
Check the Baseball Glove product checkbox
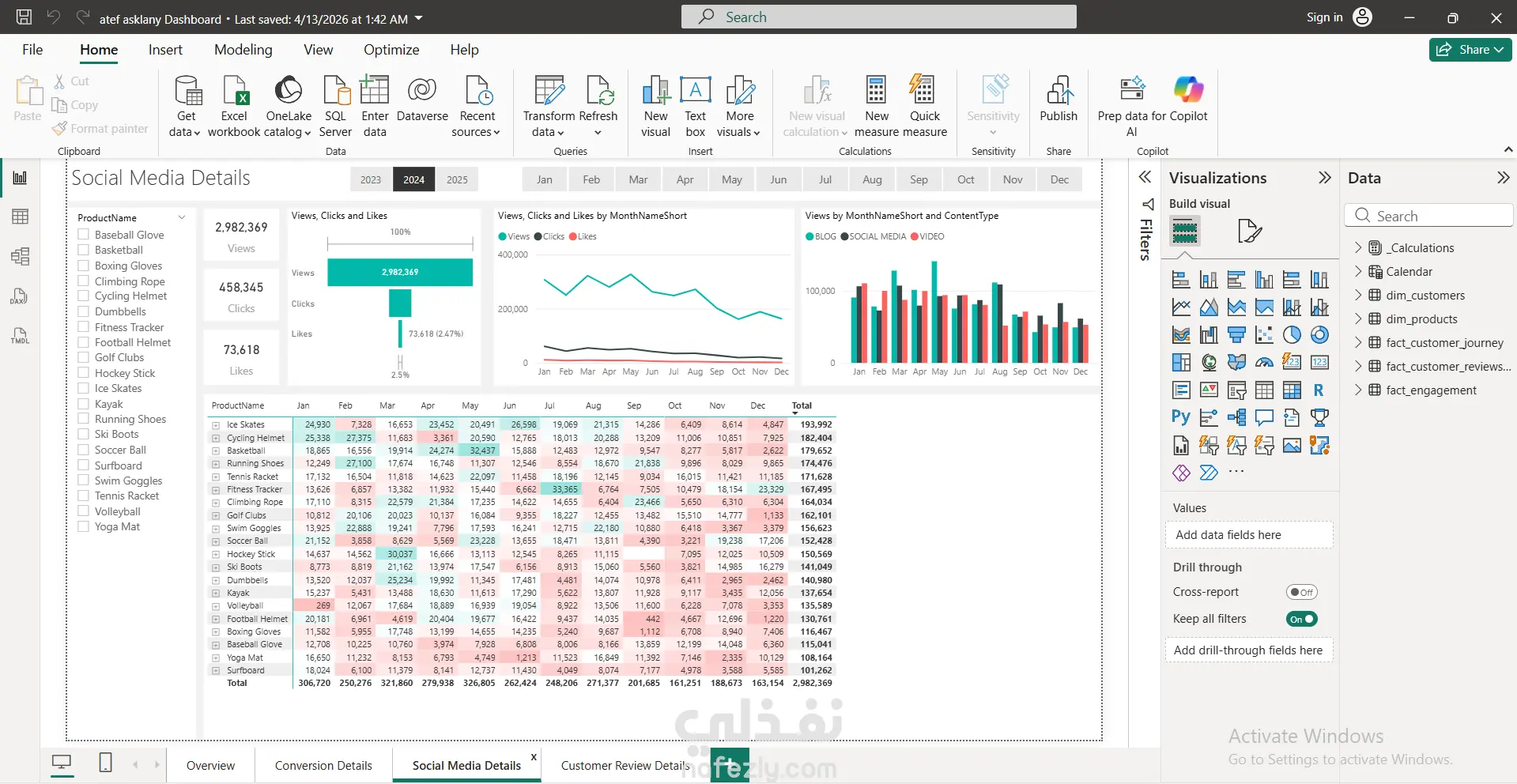tap(83, 235)
